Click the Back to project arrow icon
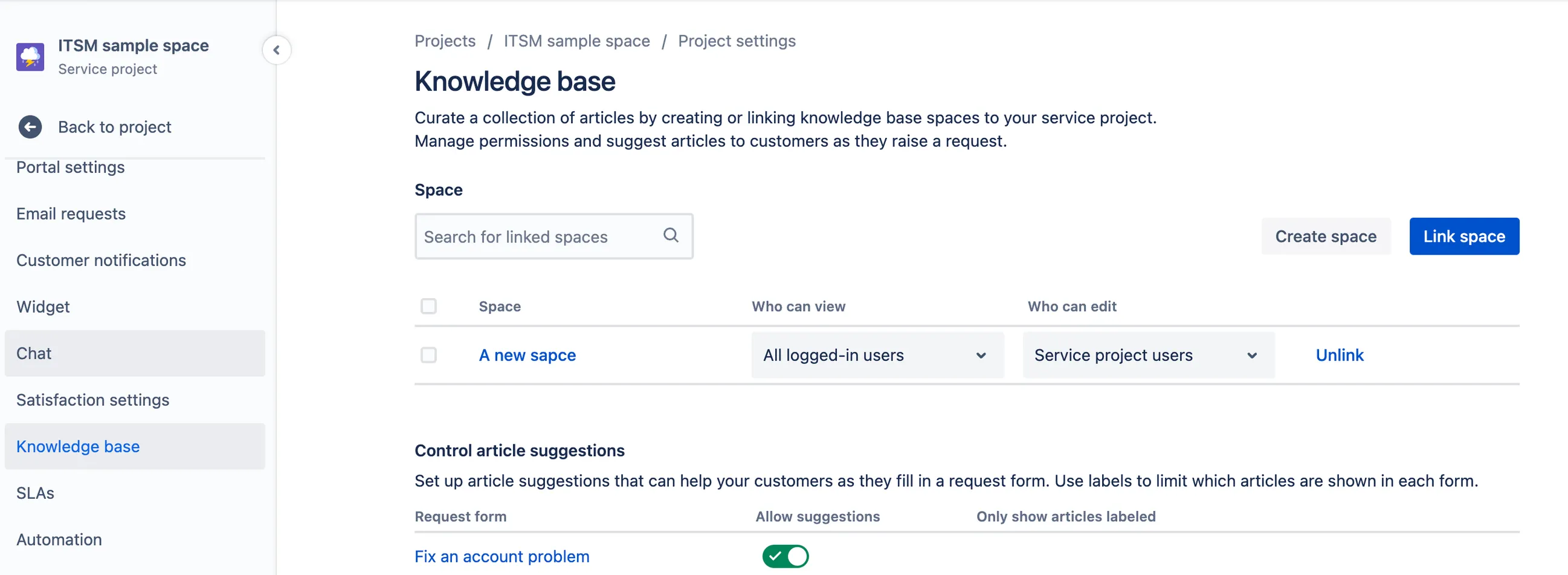 (30, 127)
